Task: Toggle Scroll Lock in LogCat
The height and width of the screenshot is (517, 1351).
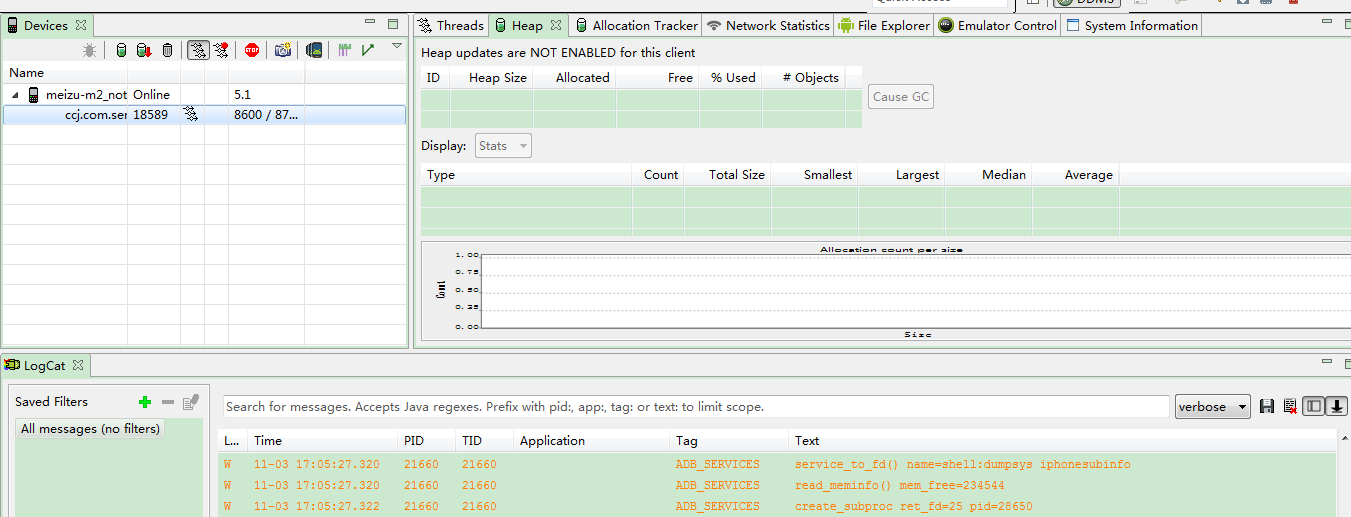Action: 1337,406
